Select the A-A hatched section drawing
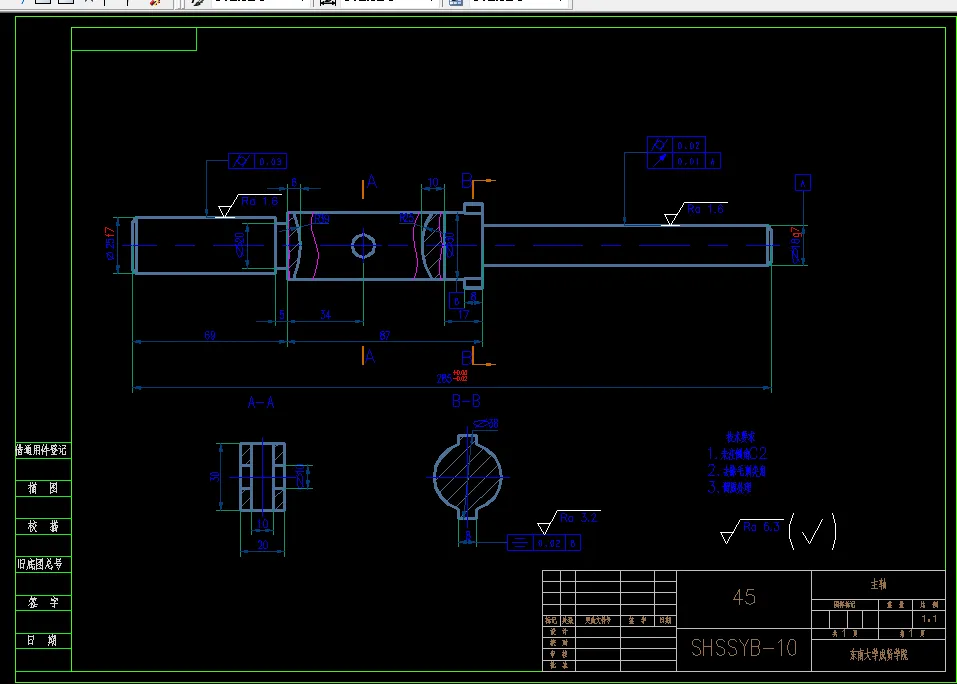 click(x=262, y=477)
